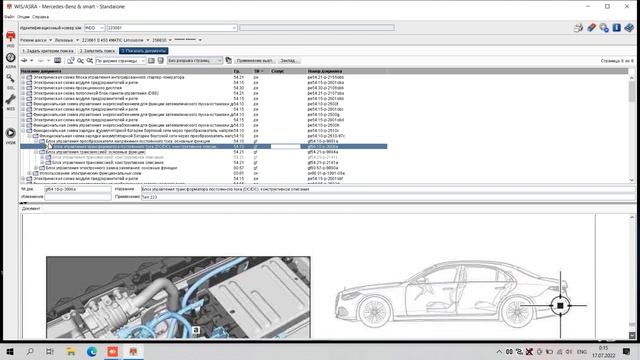The image size is (640, 360).
Task: Select document row gf54.21-p-2141a
Action: (x=204, y=162)
